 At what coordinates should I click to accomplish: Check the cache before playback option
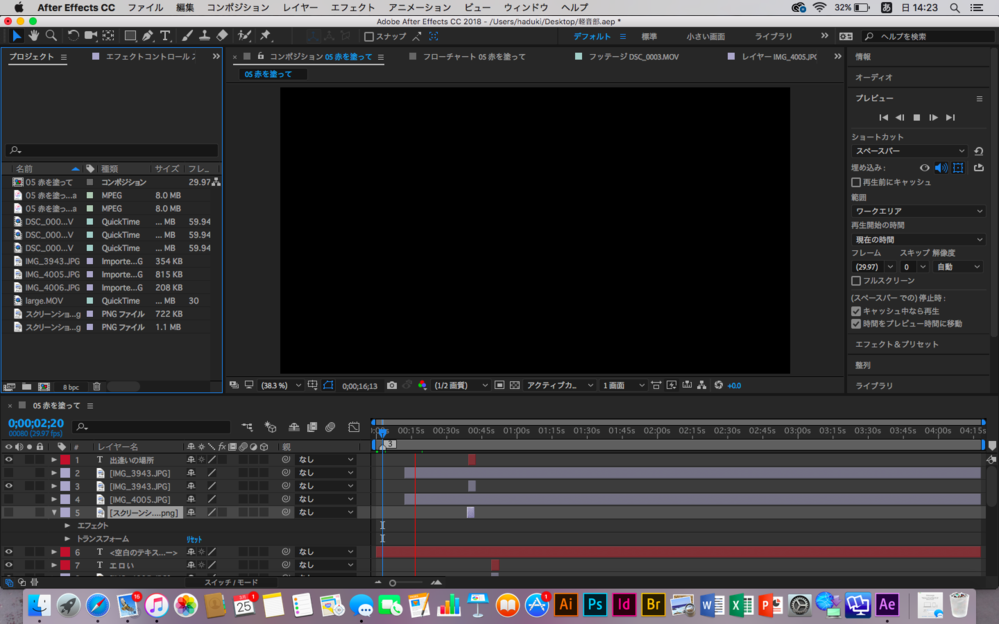click(856, 182)
